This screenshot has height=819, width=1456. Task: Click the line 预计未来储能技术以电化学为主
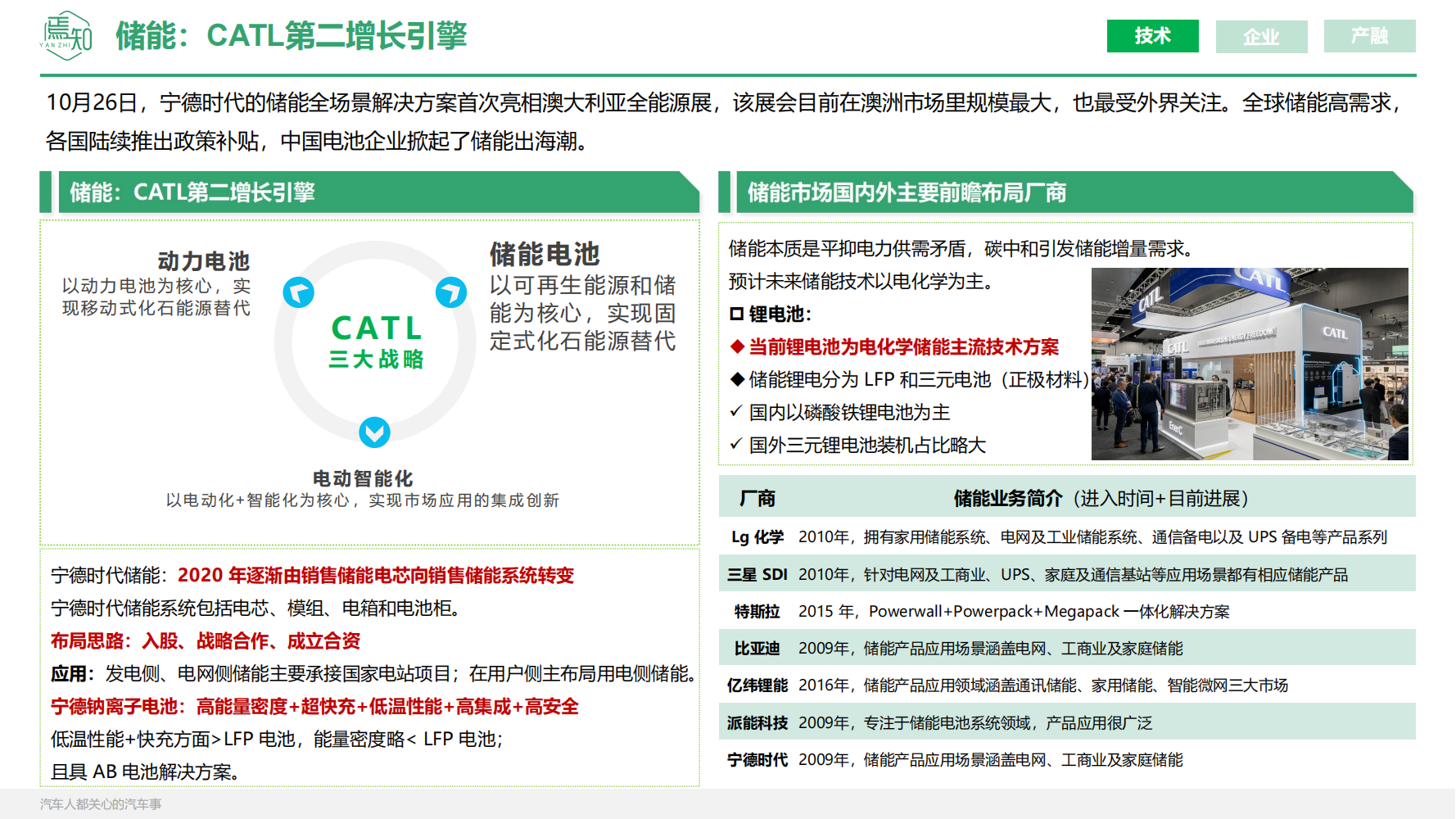[861, 281]
